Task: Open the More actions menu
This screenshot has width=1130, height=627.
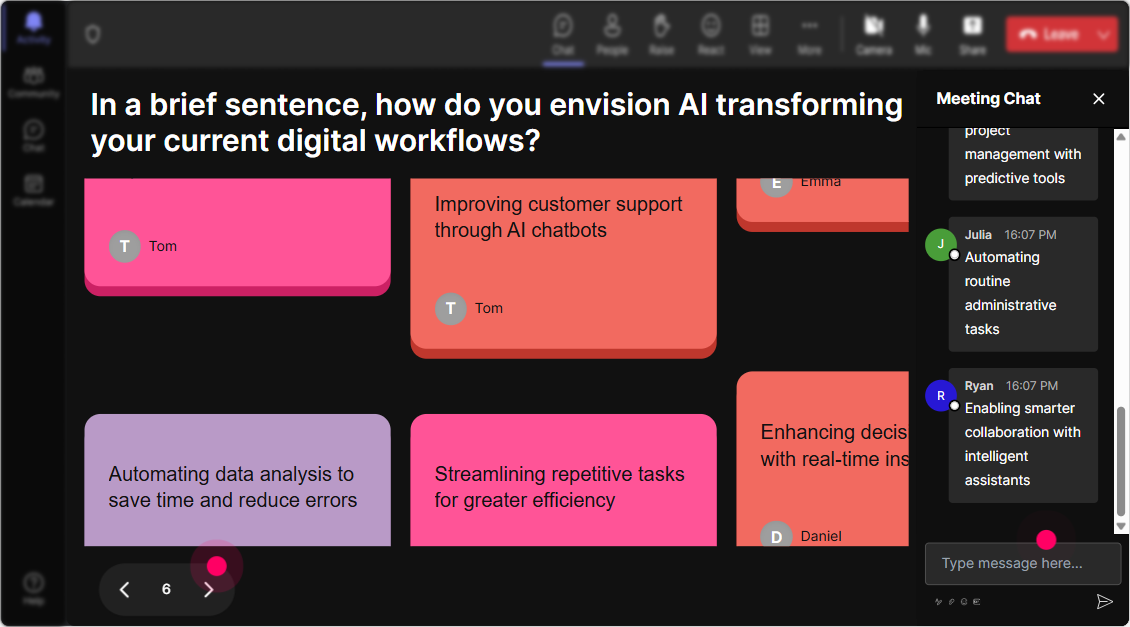Action: click(809, 35)
